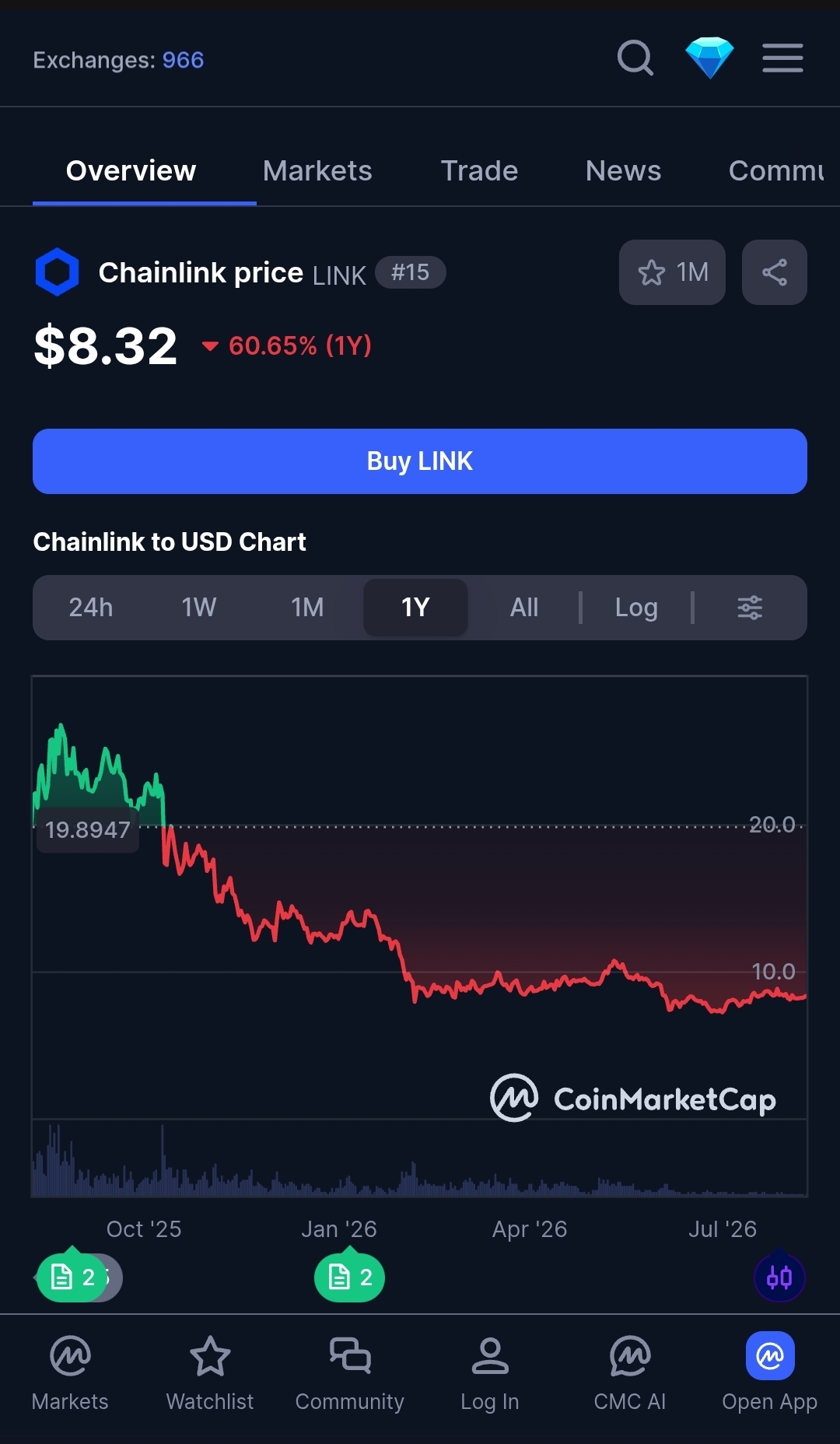Expand the Jan '26 news marker

coord(349,1278)
